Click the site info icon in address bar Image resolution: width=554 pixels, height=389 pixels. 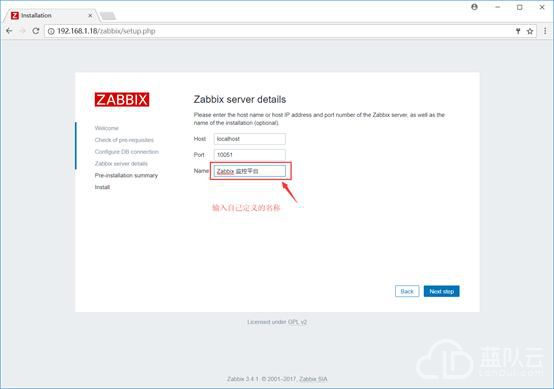pos(51,31)
